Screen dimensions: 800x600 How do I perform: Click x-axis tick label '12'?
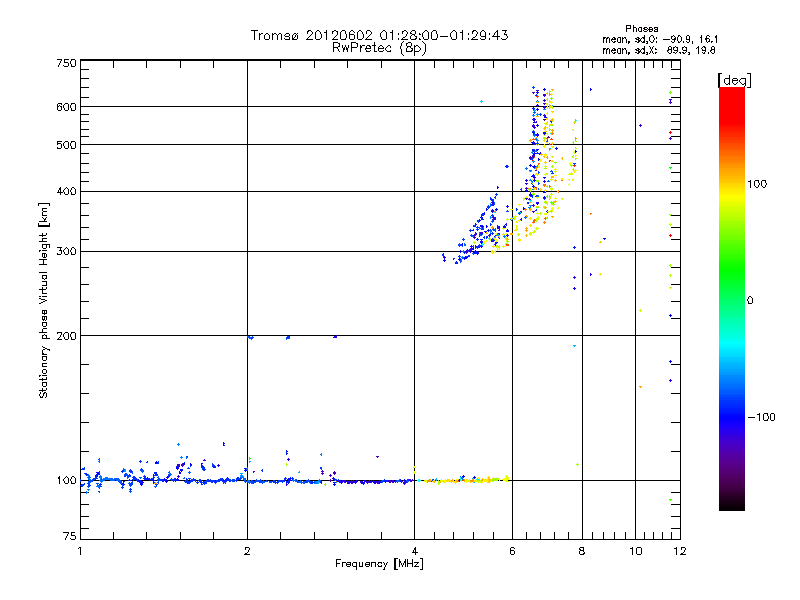point(680,551)
